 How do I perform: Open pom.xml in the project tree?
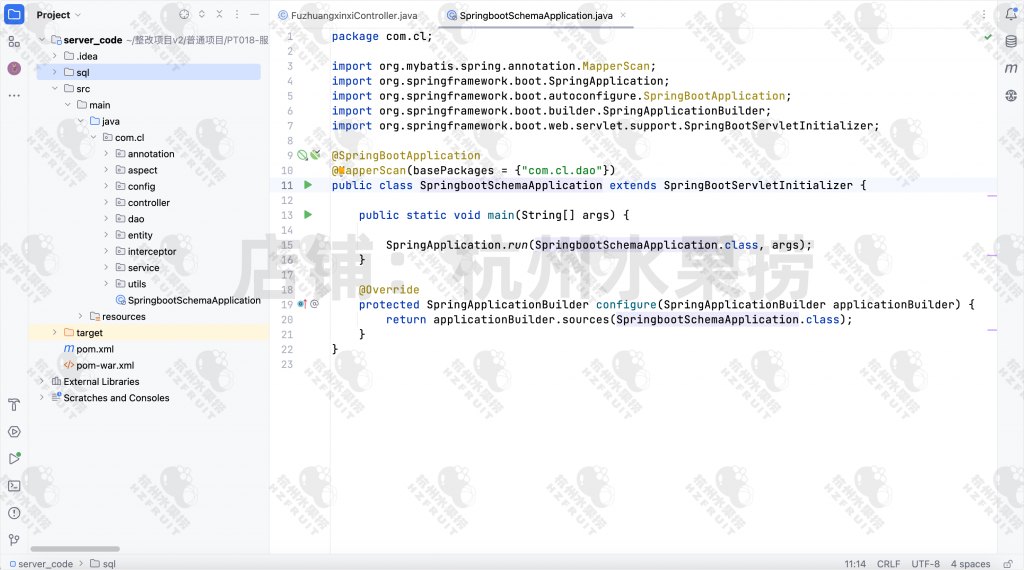(x=93, y=349)
